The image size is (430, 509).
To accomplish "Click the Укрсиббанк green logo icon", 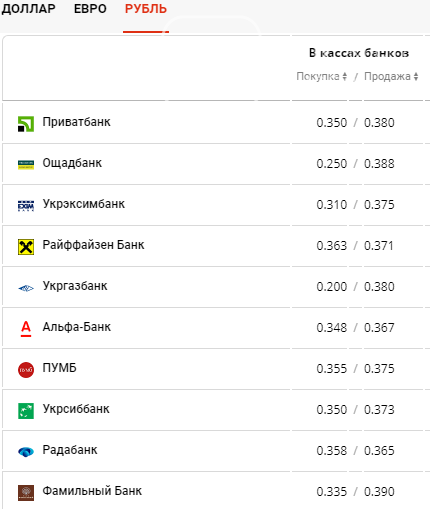I will [x=26, y=411].
